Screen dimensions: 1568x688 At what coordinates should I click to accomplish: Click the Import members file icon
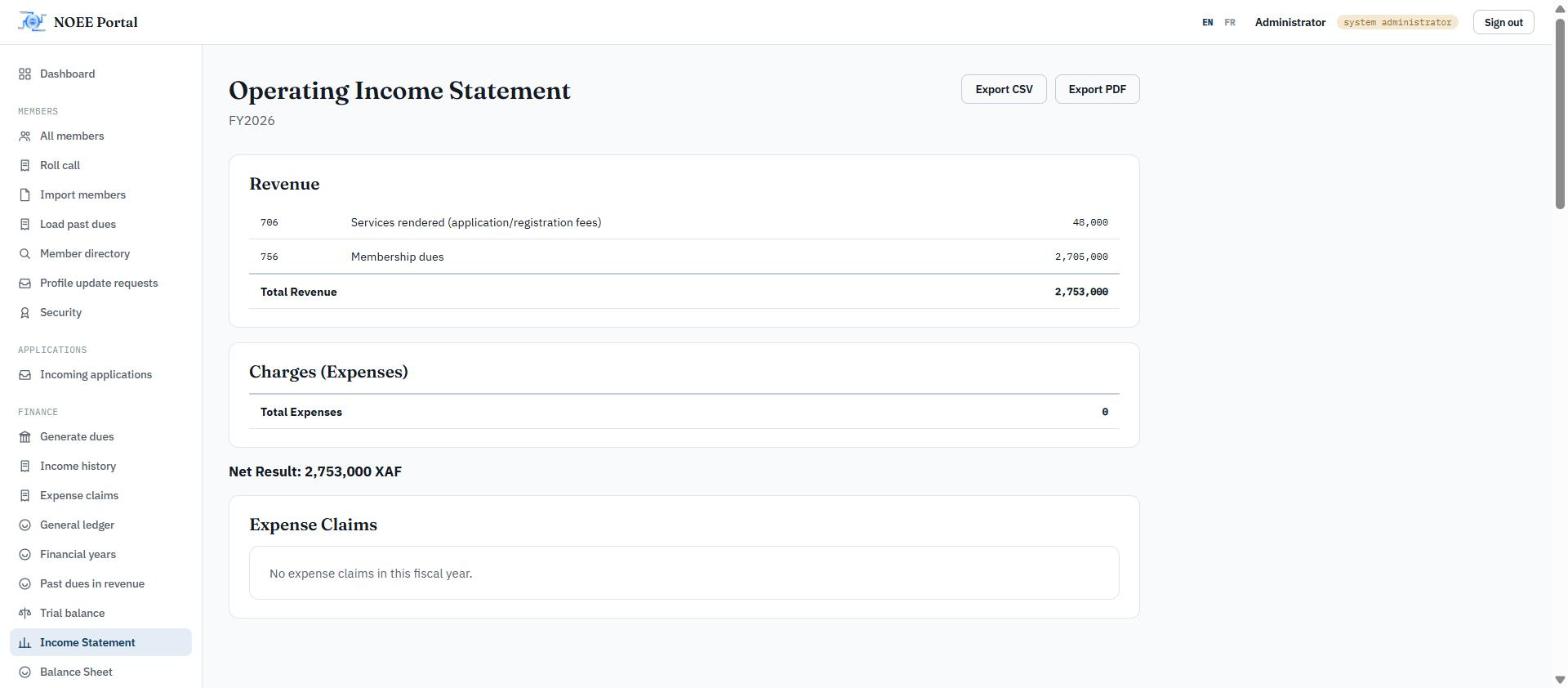(25, 195)
